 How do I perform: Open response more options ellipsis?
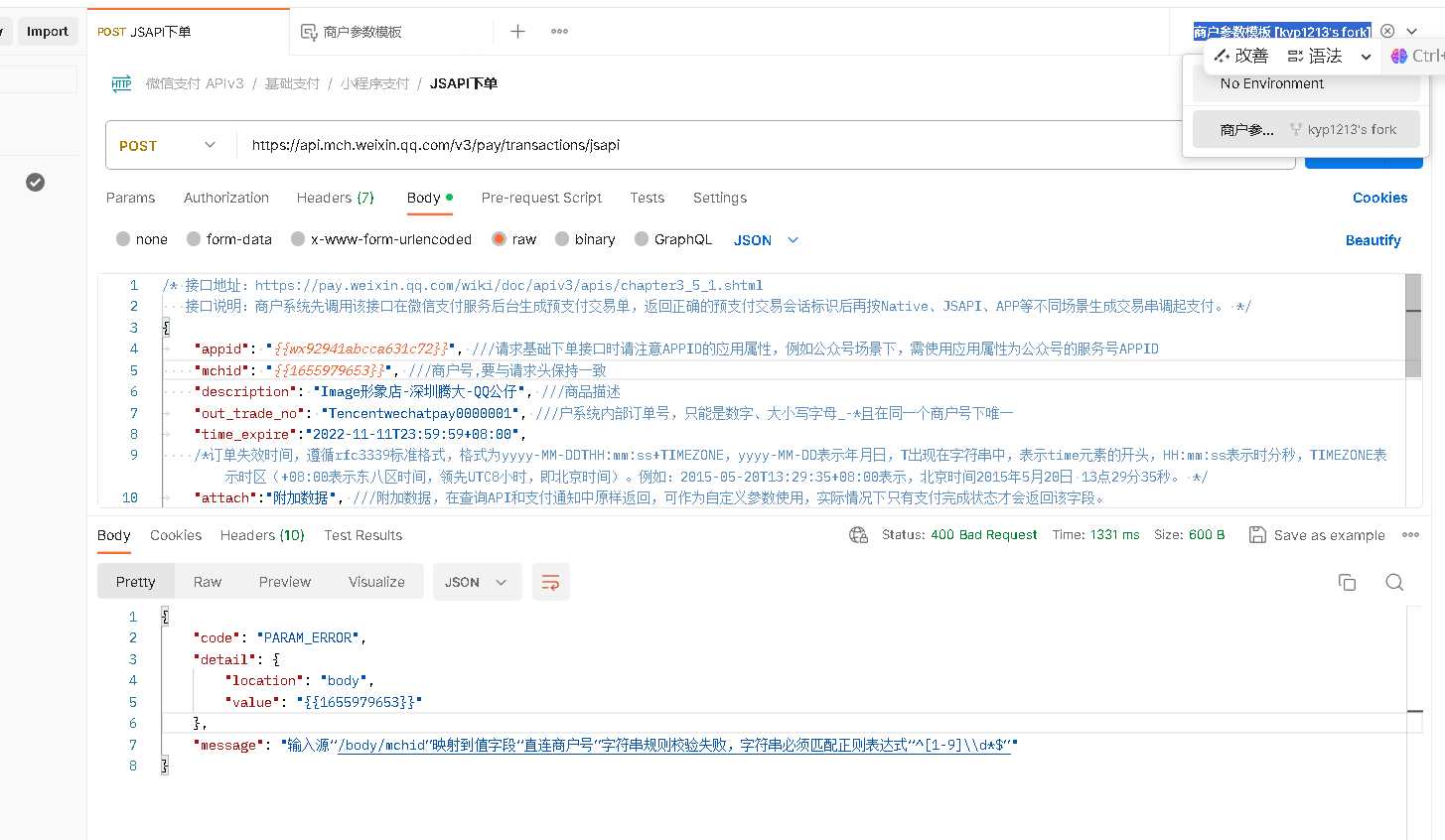1410,535
